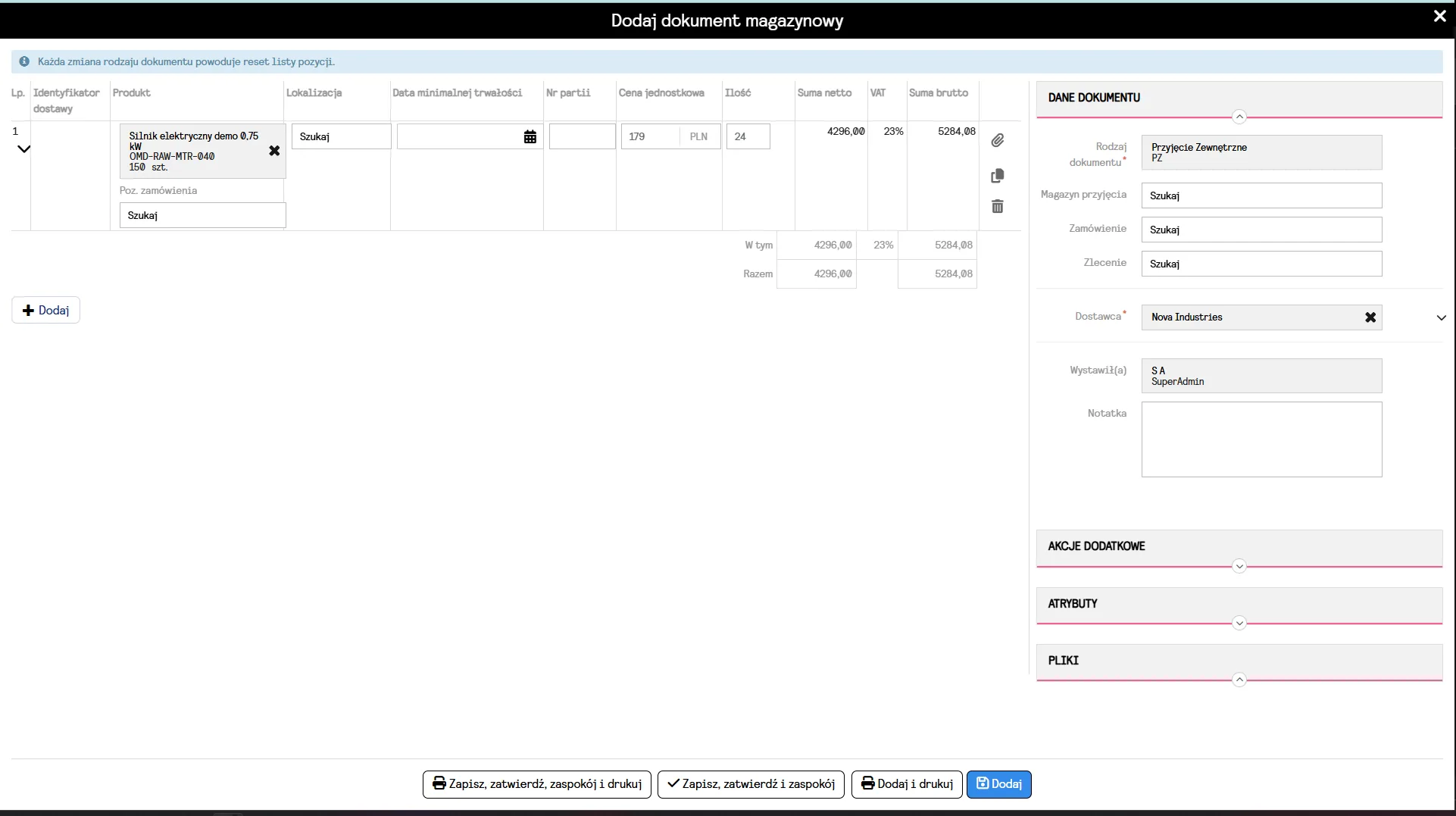Click Zapisz, zatwierdź i zaspokój button
This screenshot has width=1456, height=816.
point(751,784)
